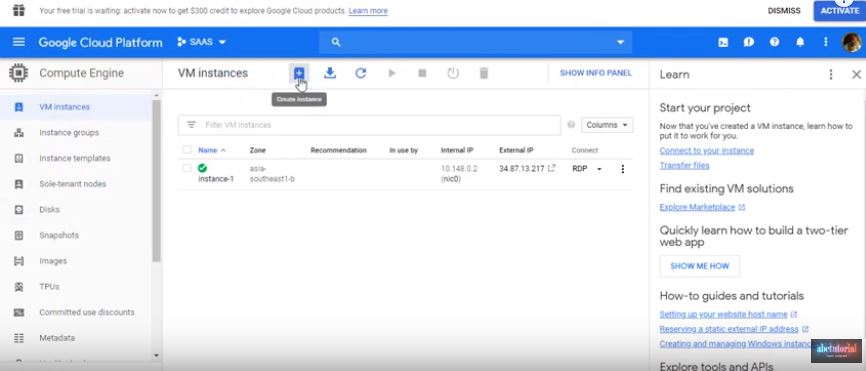Click the Google Cloud Platform title
This screenshot has width=866, height=371.
tap(101, 43)
